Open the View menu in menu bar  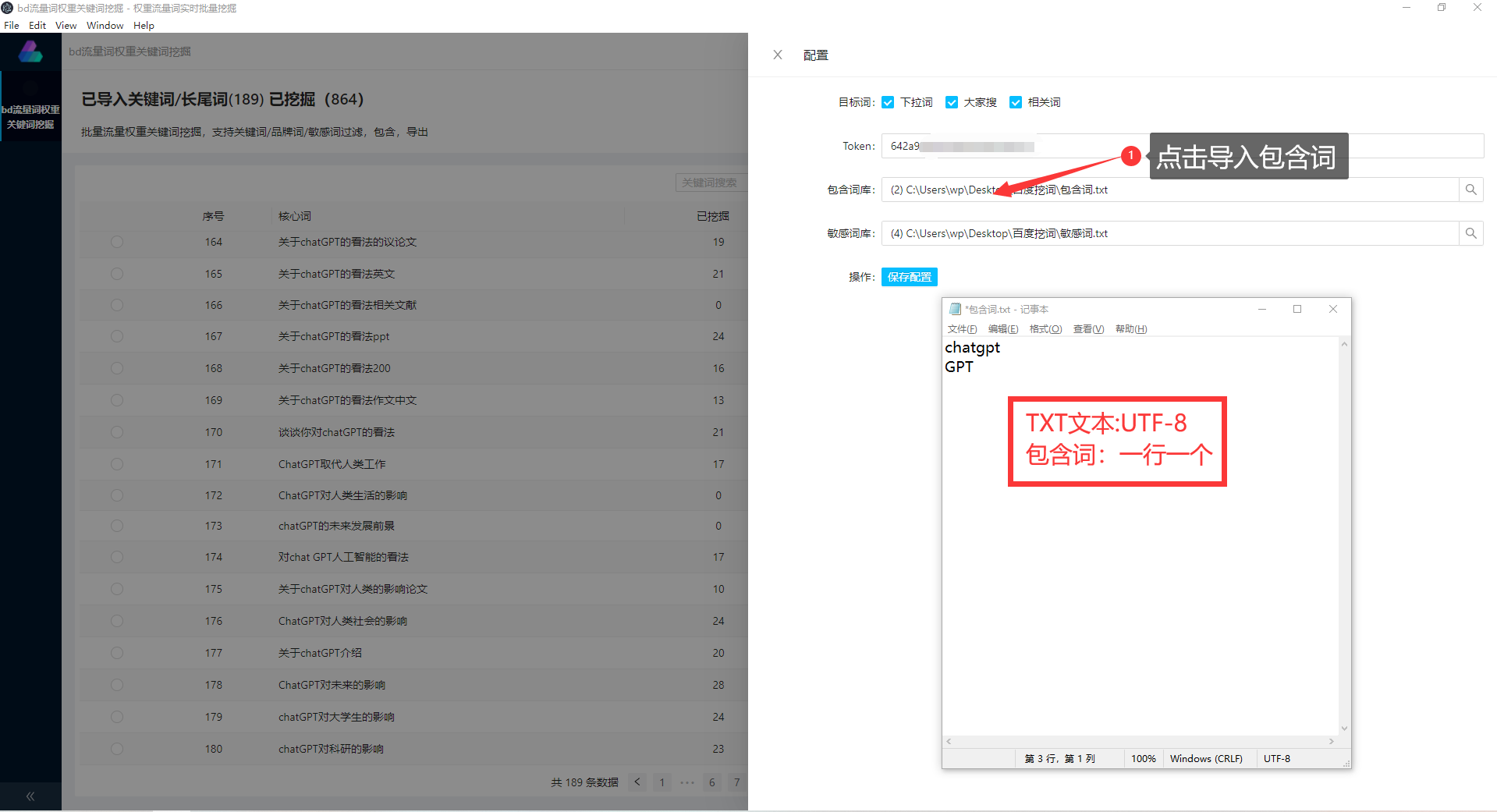[66, 25]
